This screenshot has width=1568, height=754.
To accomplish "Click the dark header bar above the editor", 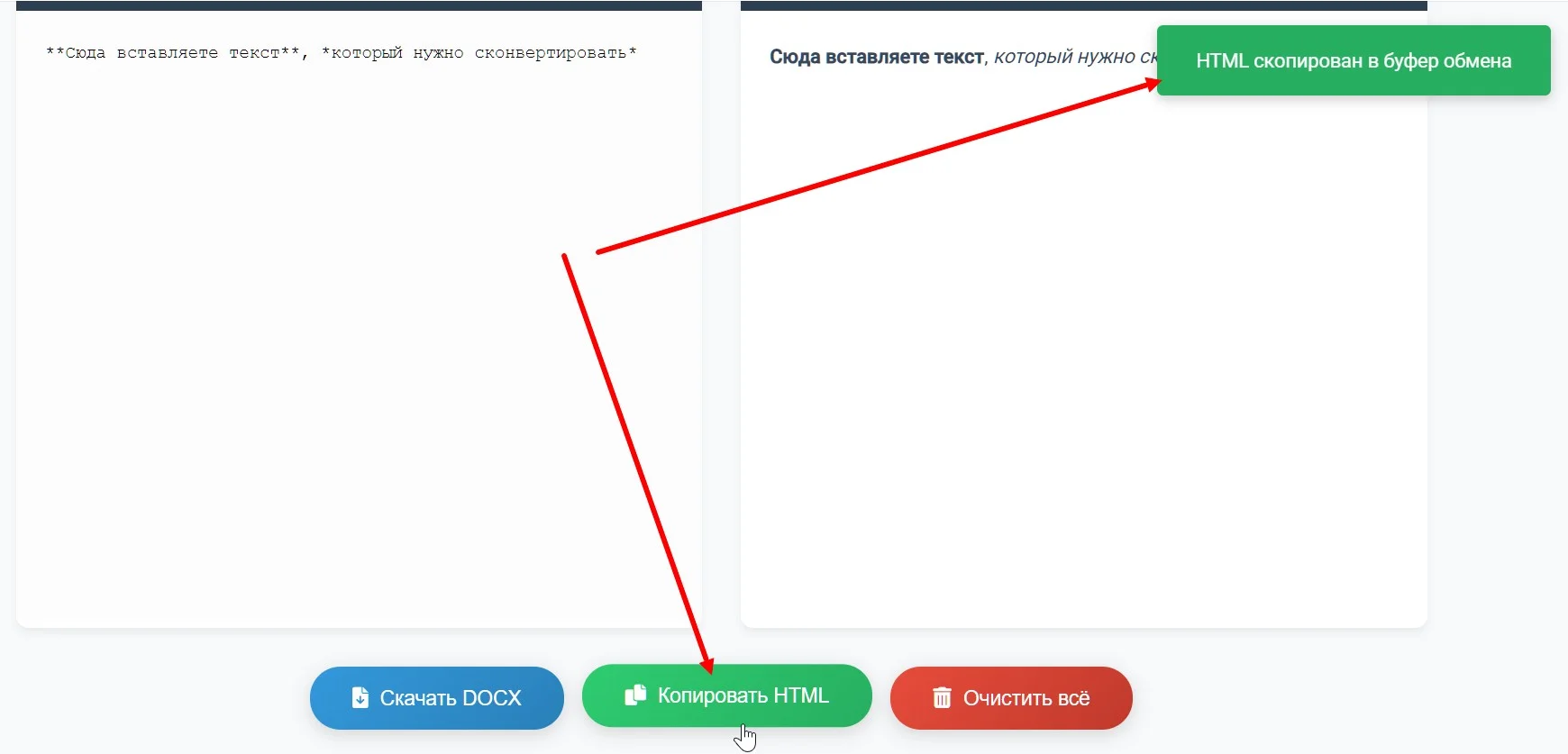I will point(359,5).
